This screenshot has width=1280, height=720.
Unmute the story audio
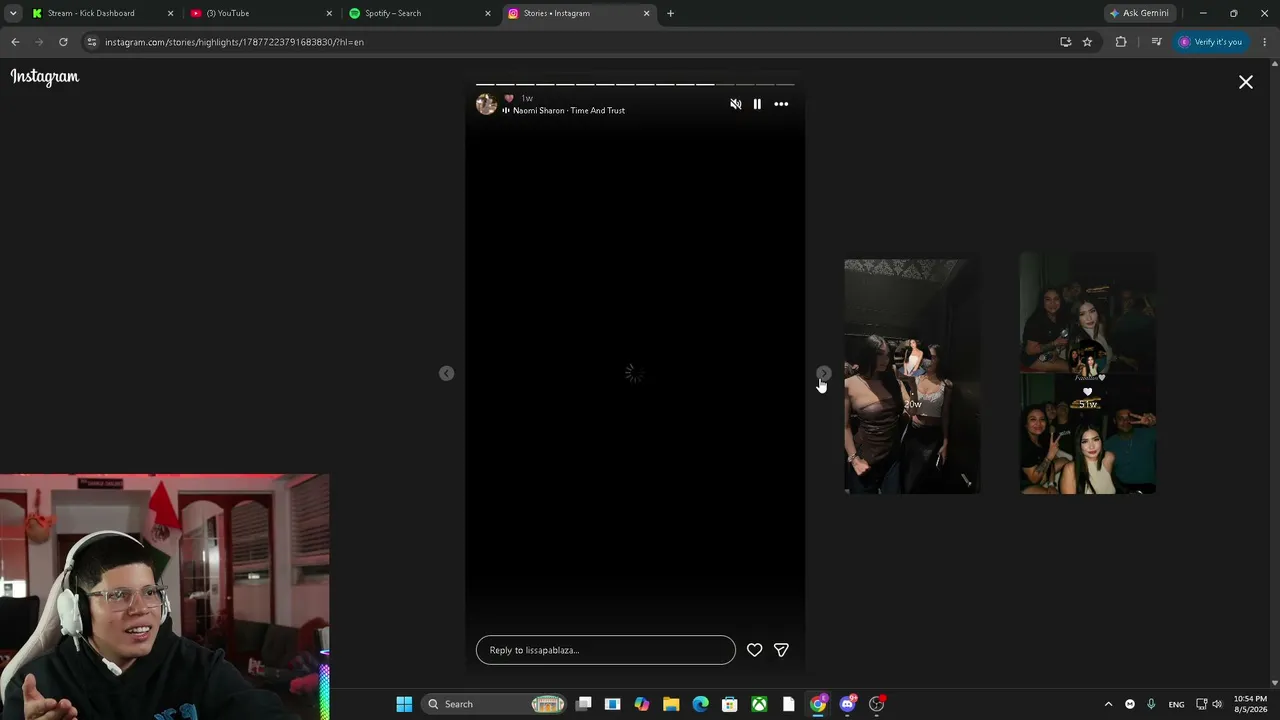736,104
